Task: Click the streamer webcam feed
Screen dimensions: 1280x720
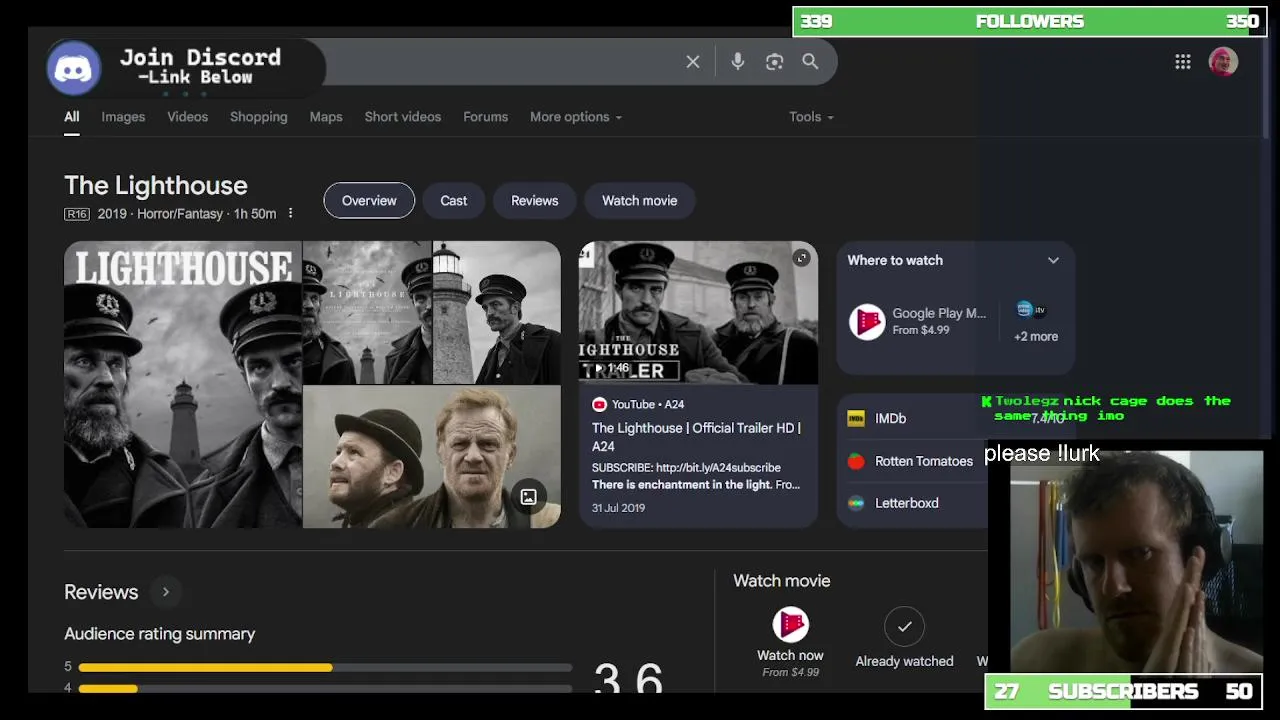Action: (1135, 562)
